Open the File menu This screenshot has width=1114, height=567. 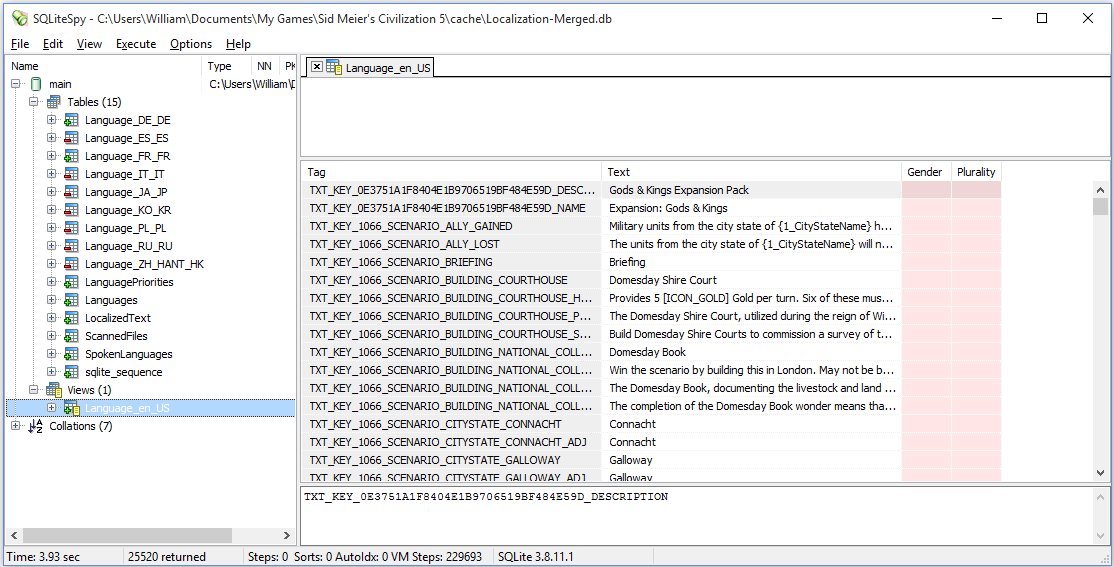click(20, 44)
